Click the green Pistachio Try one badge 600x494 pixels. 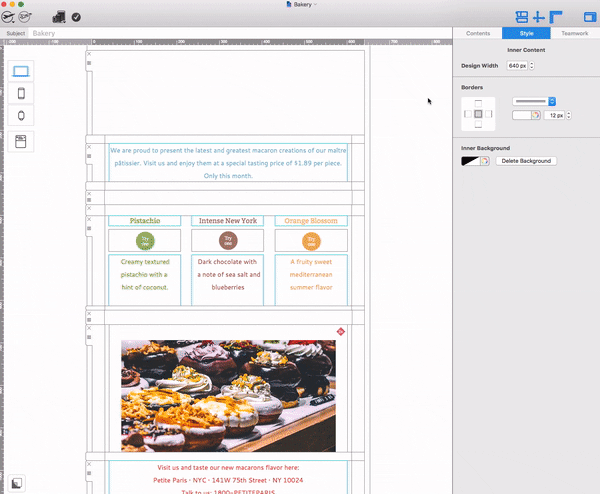click(145, 241)
